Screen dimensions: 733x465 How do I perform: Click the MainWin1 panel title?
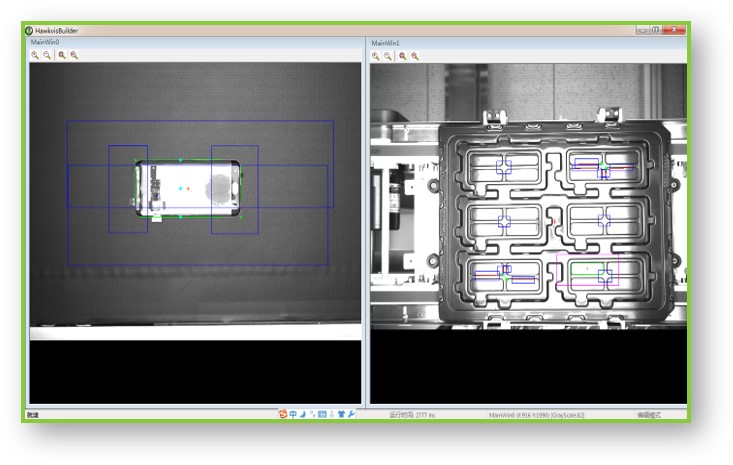click(386, 43)
